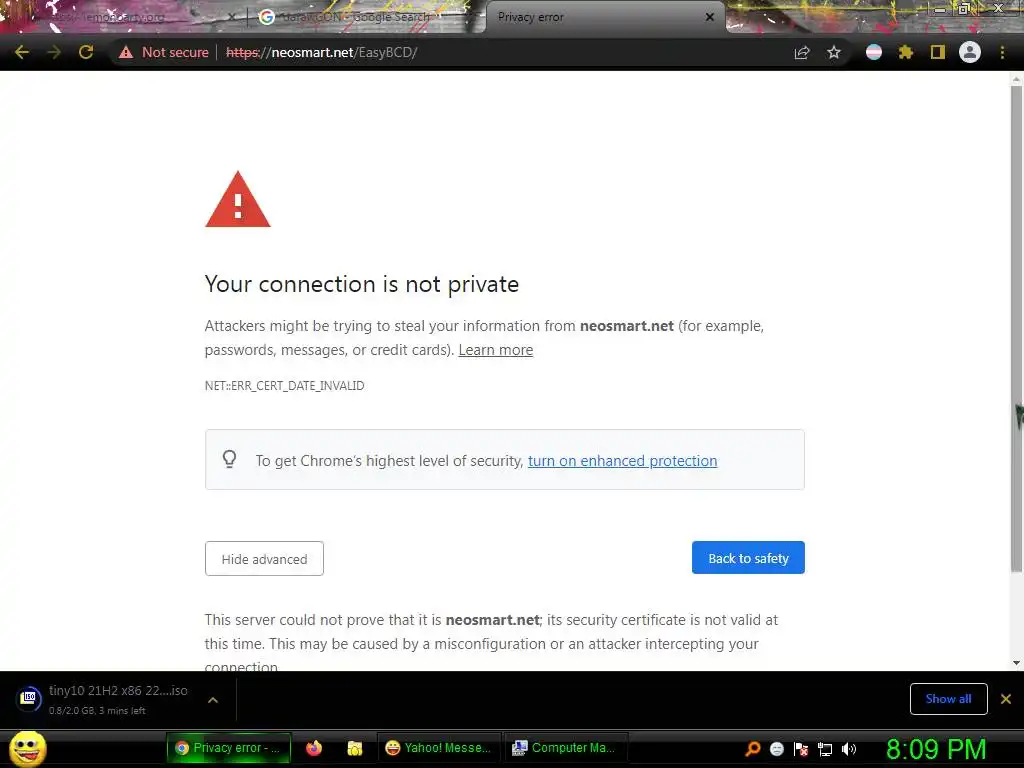
Task: Click the red warning triangle graphic
Action: point(238,200)
